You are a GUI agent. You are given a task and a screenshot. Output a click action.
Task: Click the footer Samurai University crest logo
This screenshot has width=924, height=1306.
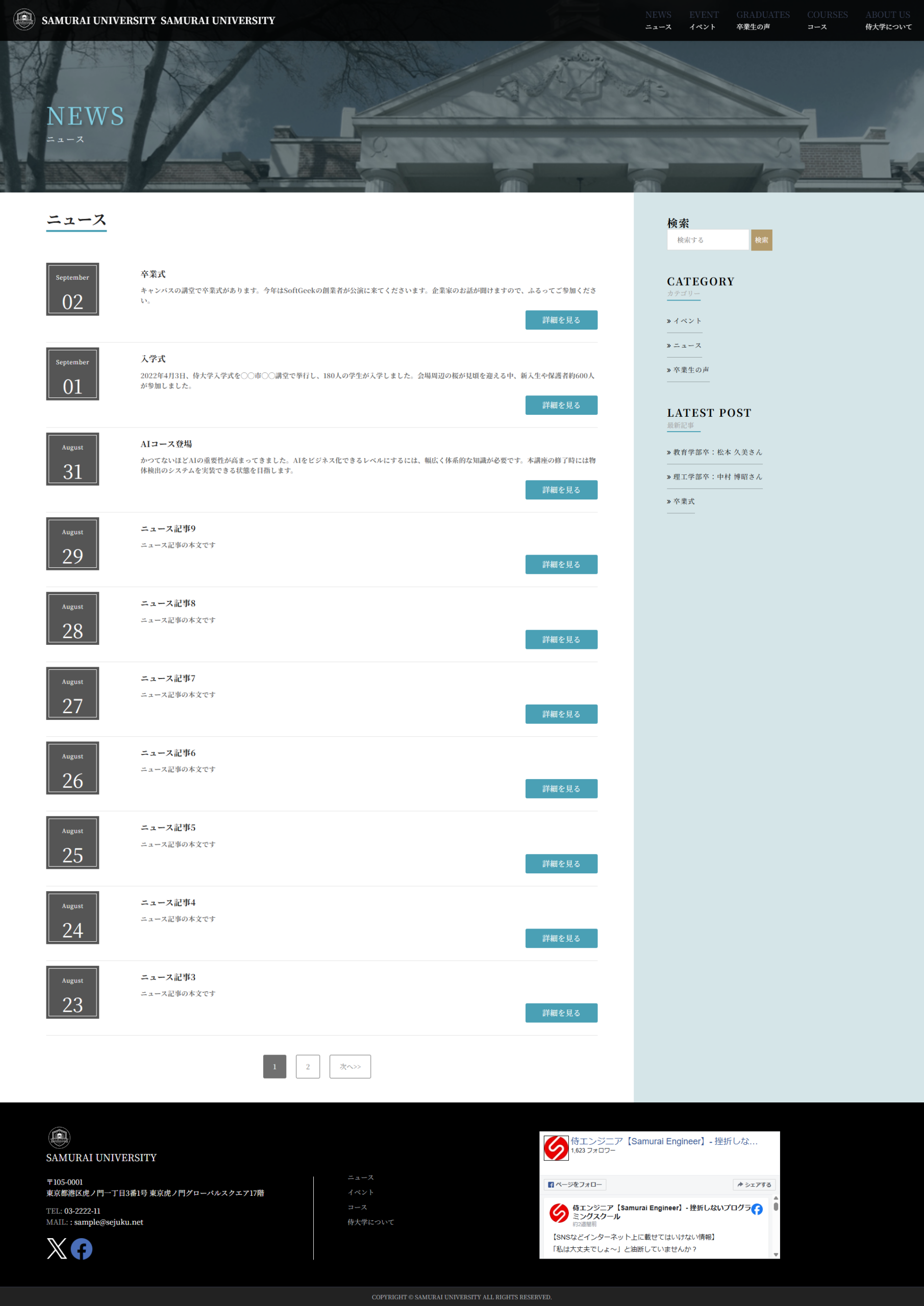point(59,1138)
